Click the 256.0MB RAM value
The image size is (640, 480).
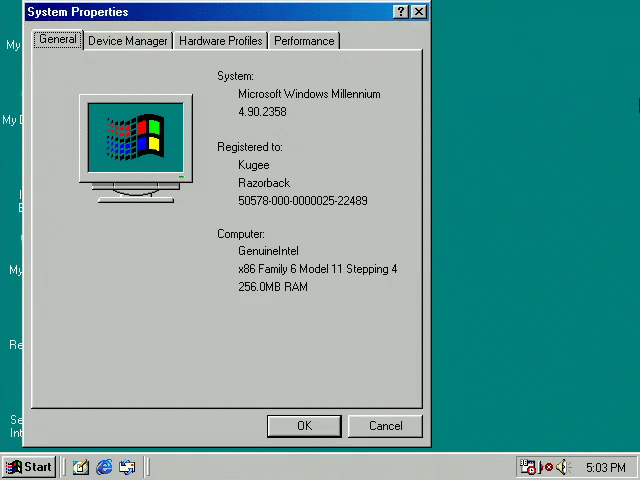(273, 287)
